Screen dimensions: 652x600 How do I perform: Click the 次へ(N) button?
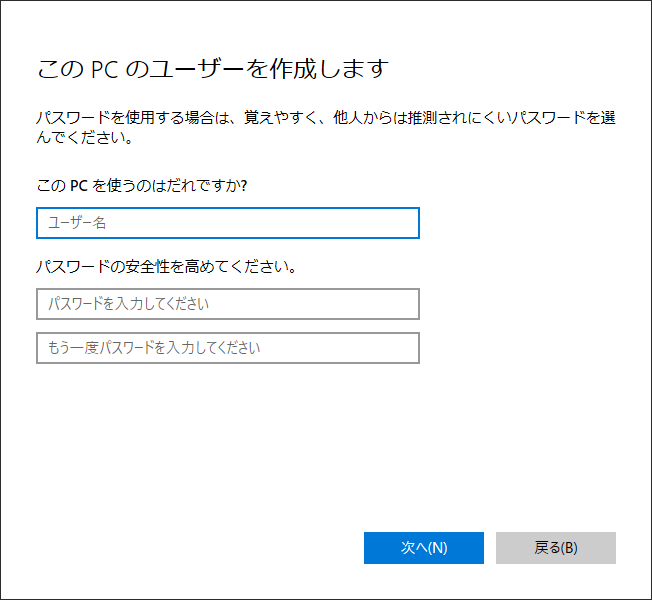(424, 548)
